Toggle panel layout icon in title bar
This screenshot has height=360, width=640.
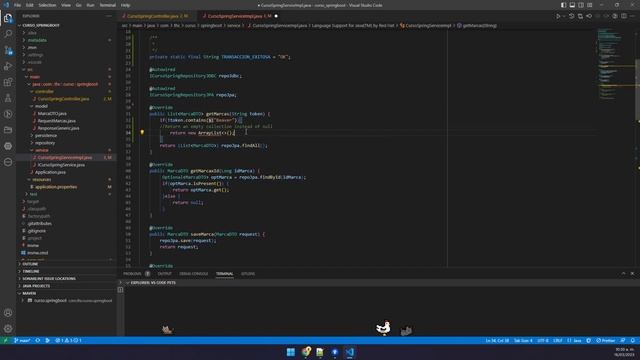click(572, 5)
